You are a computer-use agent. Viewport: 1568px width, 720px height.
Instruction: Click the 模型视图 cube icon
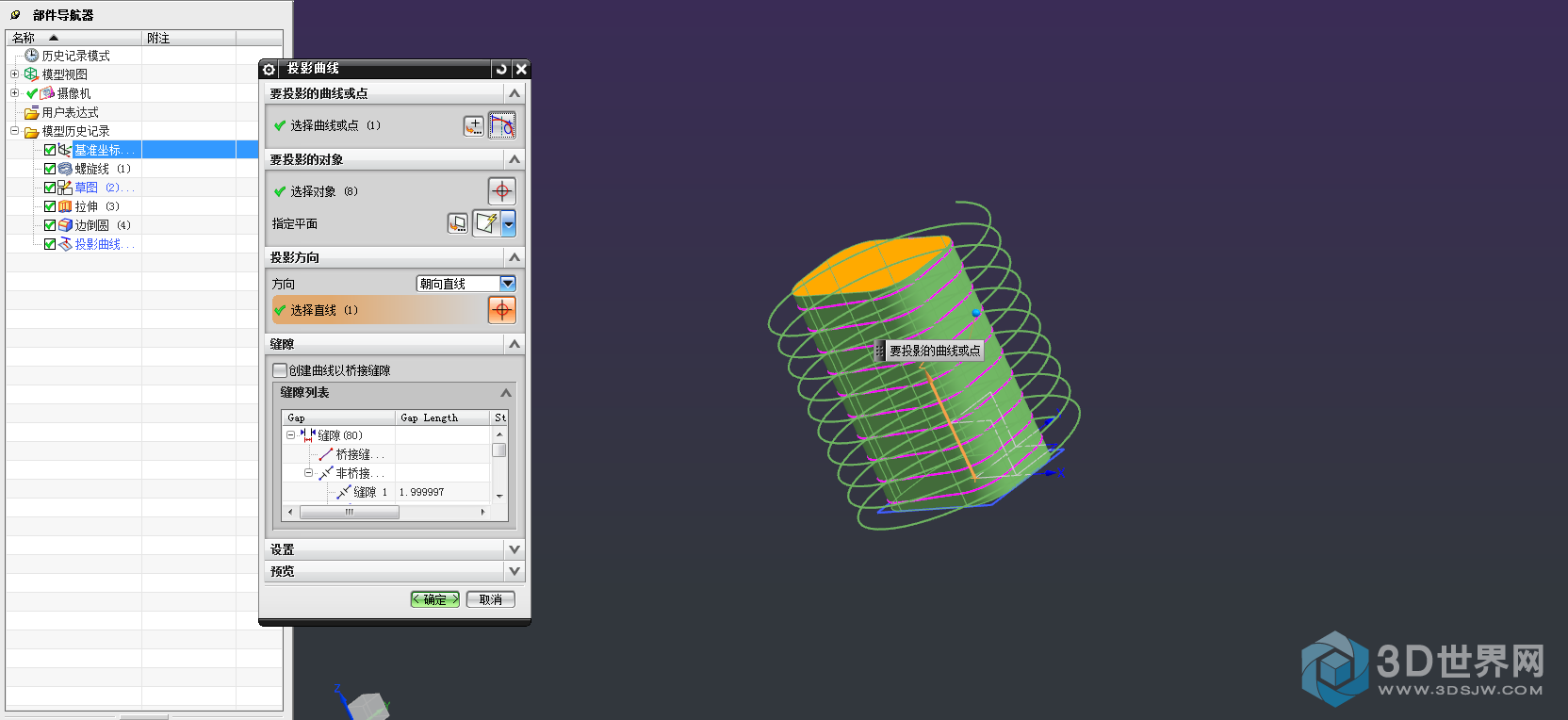pyautogui.click(x=31, y=74)
